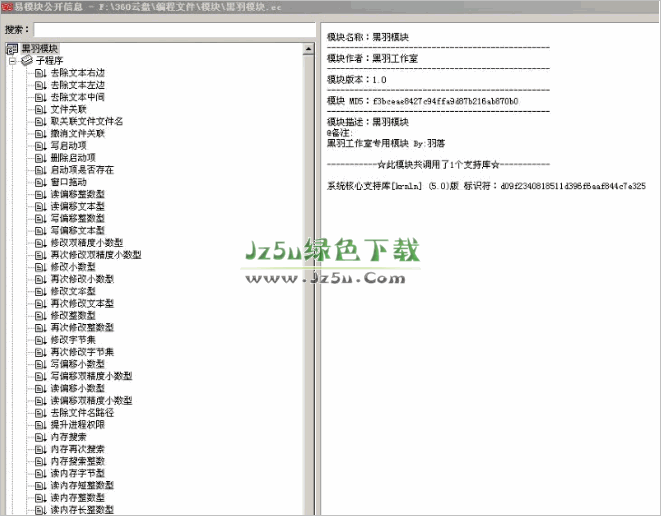
Task: Select the 修改字节集 subroutine
Action: 73,340
